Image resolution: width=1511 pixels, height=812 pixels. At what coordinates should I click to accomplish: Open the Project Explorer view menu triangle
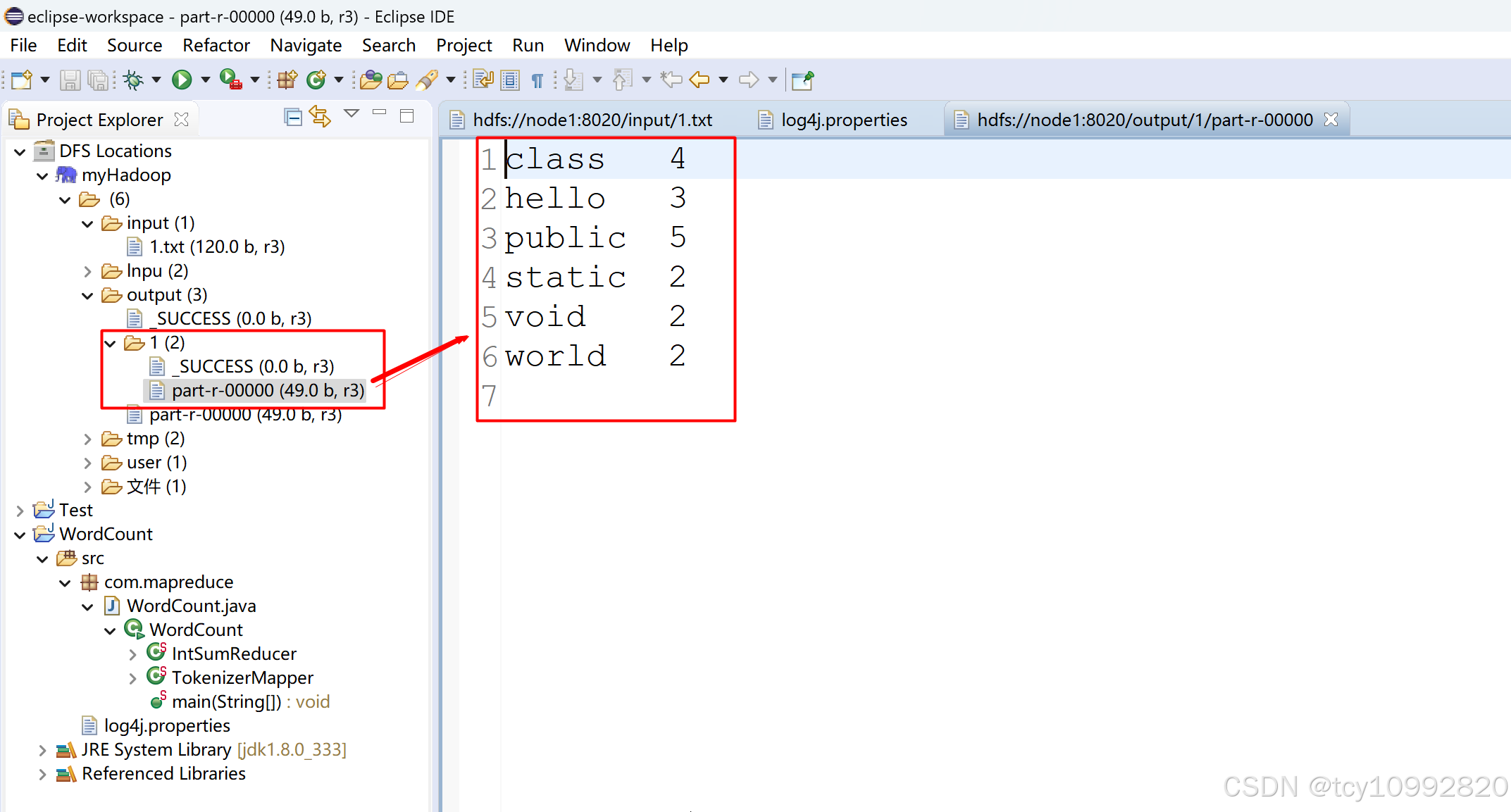click(x=352, y=114)
